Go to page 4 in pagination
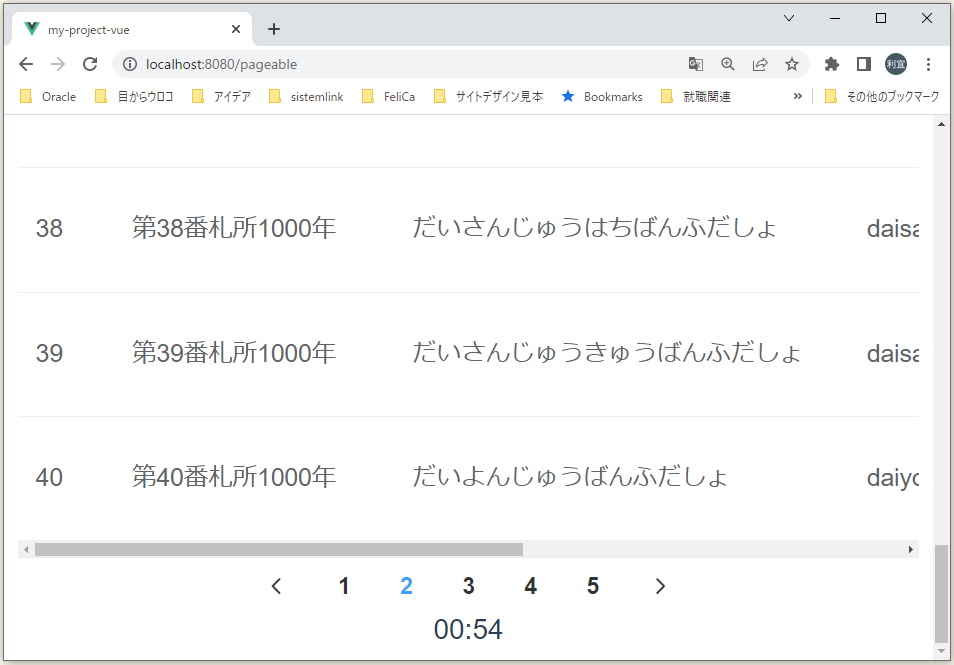954x665 pixels. [530, 586]
